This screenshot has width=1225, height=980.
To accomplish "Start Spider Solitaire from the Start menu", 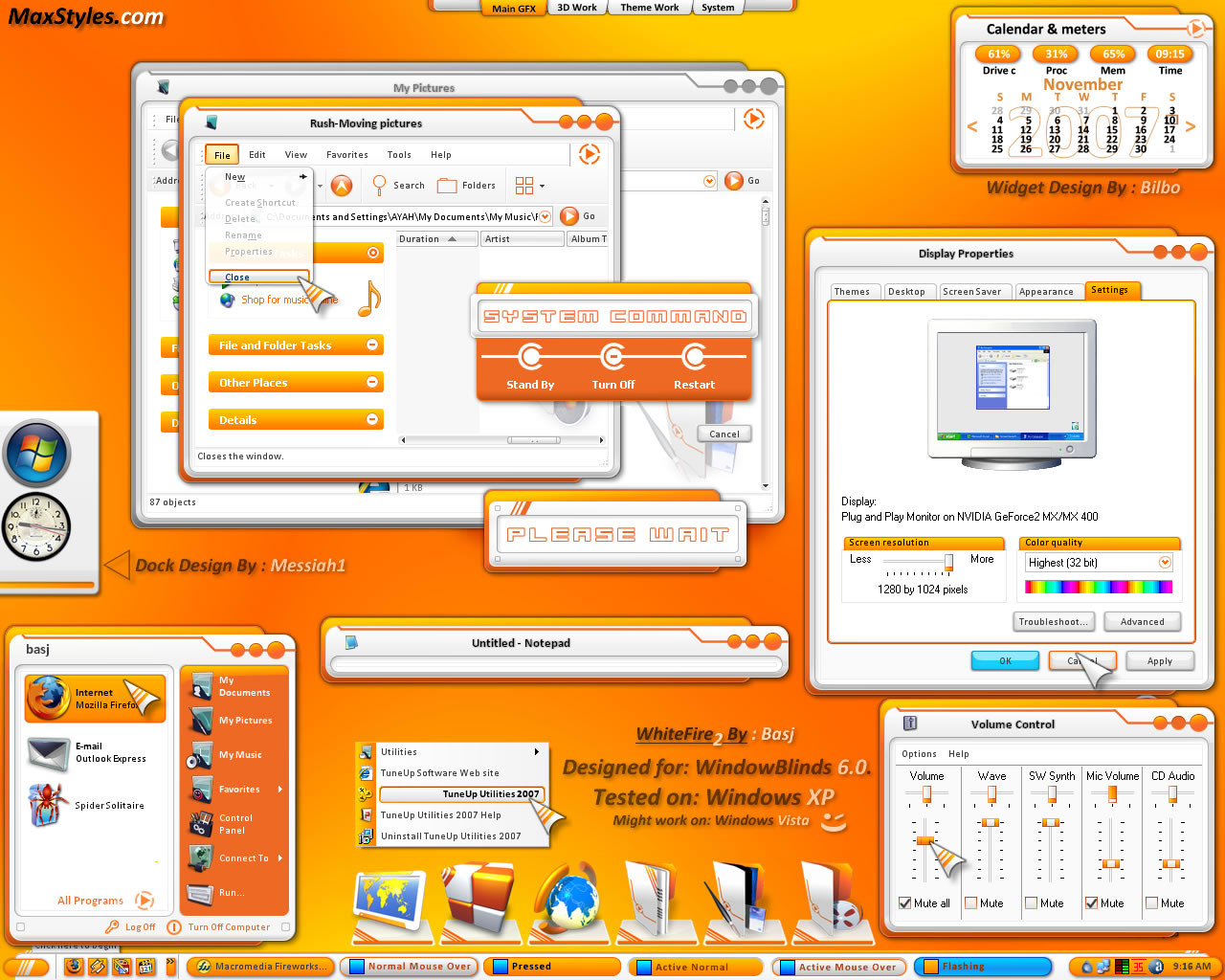I will click(87, 805).
